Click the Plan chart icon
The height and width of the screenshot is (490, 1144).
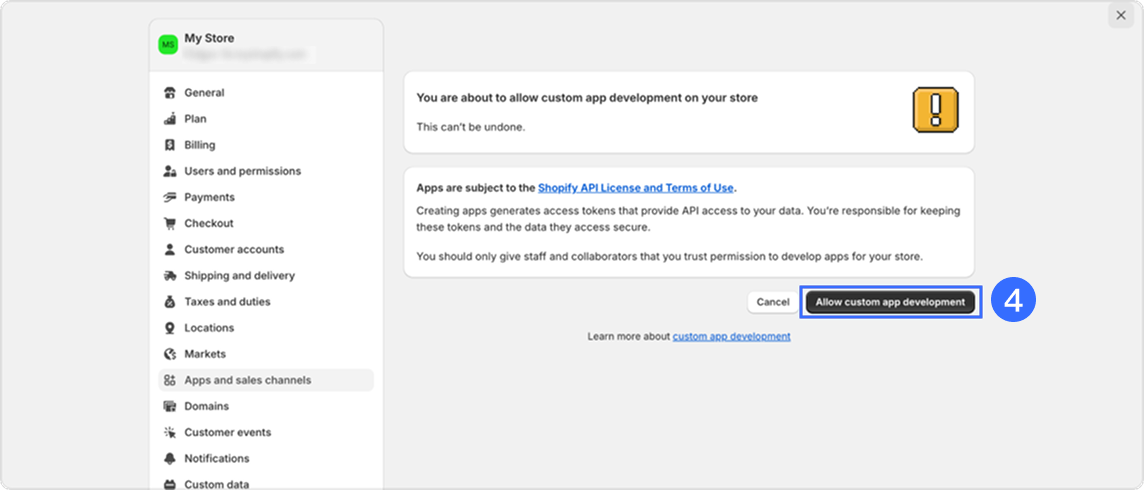pos(170,119)
